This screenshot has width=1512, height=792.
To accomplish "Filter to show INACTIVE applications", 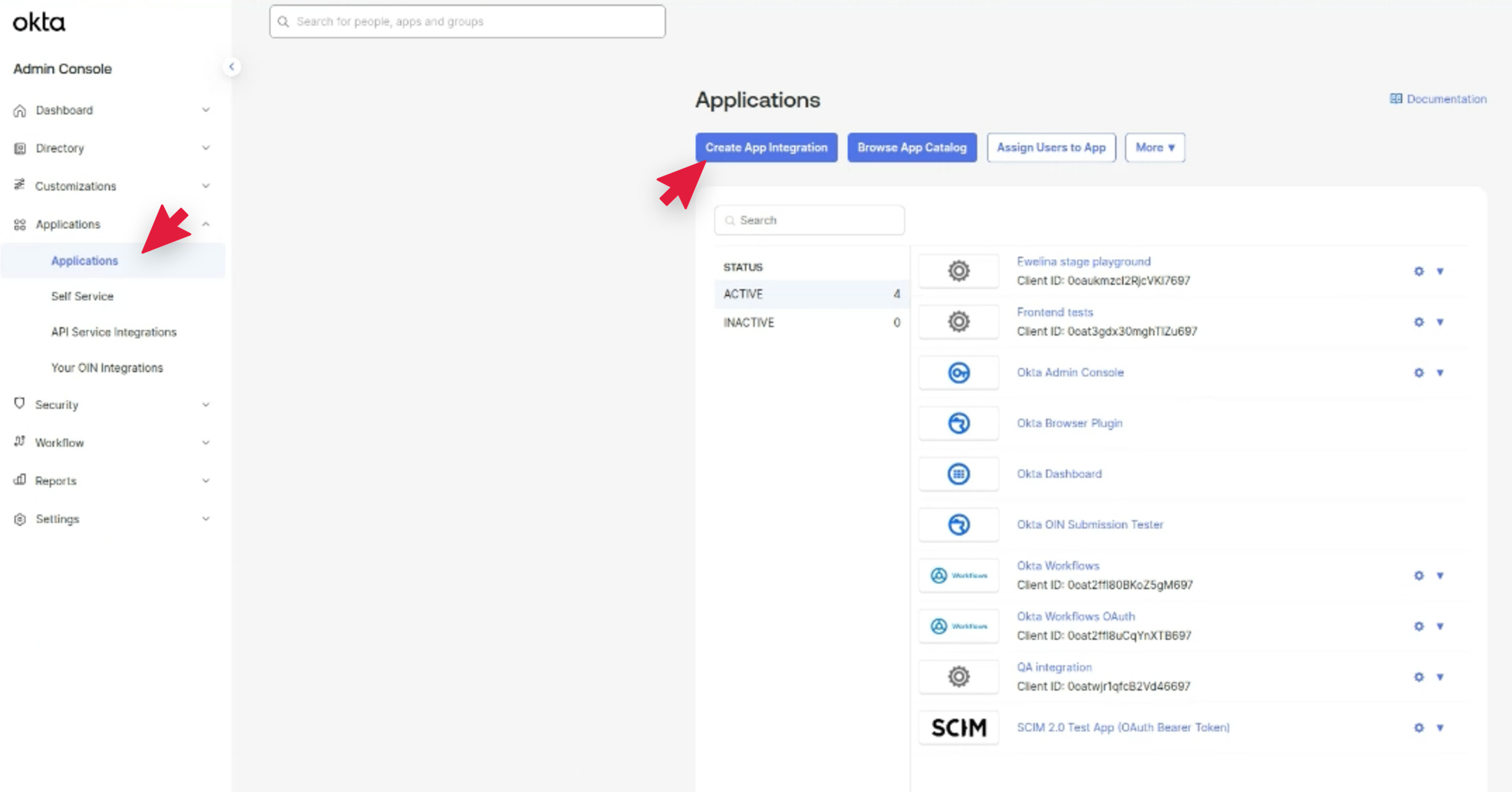I will (749, 322).
